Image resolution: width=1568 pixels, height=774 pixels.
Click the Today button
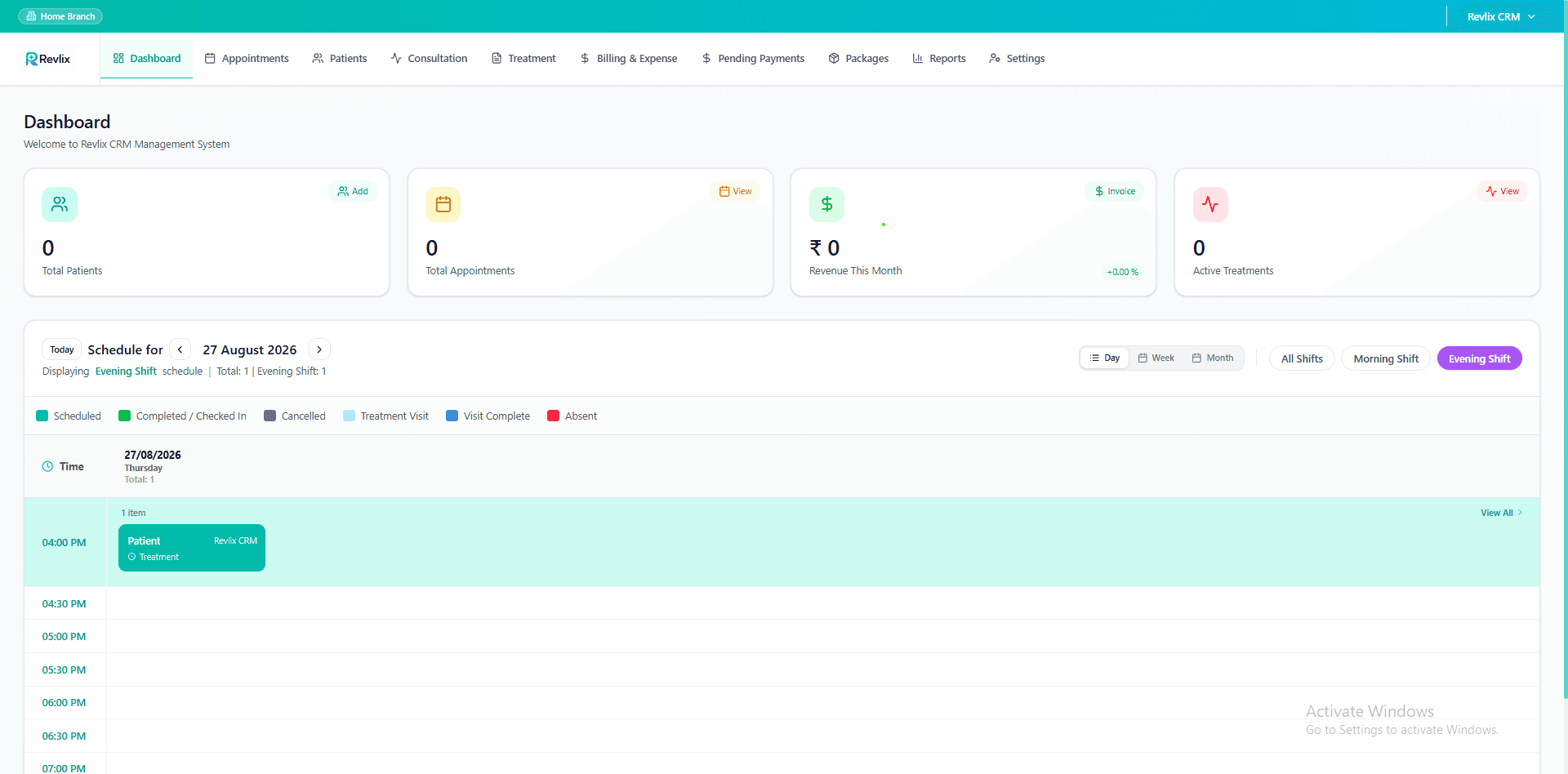click(x=62, y=349)
